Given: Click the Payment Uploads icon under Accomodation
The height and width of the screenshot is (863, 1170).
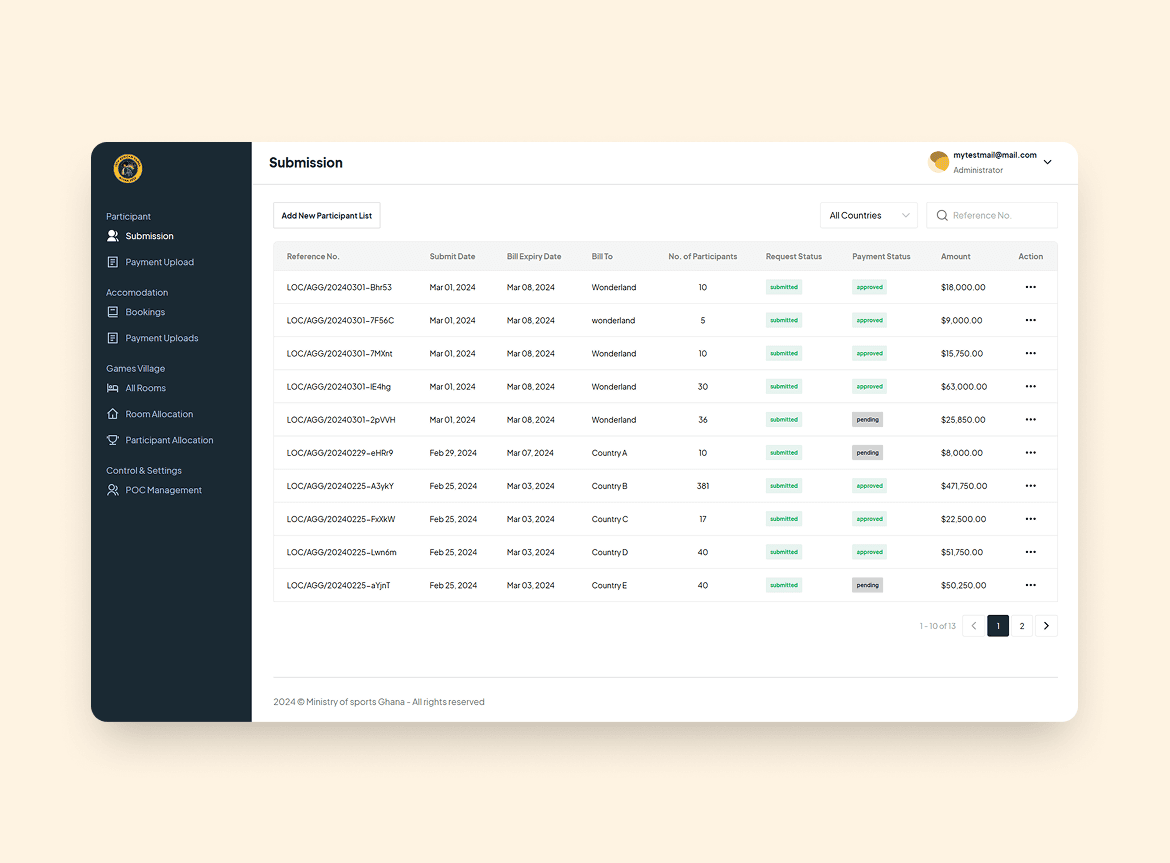Looking at the screenshot, I should pos(113,338).
